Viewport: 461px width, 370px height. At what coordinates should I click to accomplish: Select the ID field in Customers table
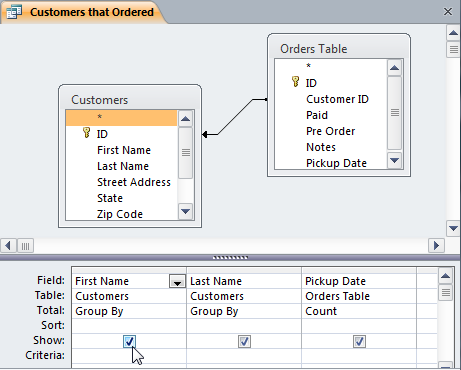pyautogui.click(x=121, y=134)
